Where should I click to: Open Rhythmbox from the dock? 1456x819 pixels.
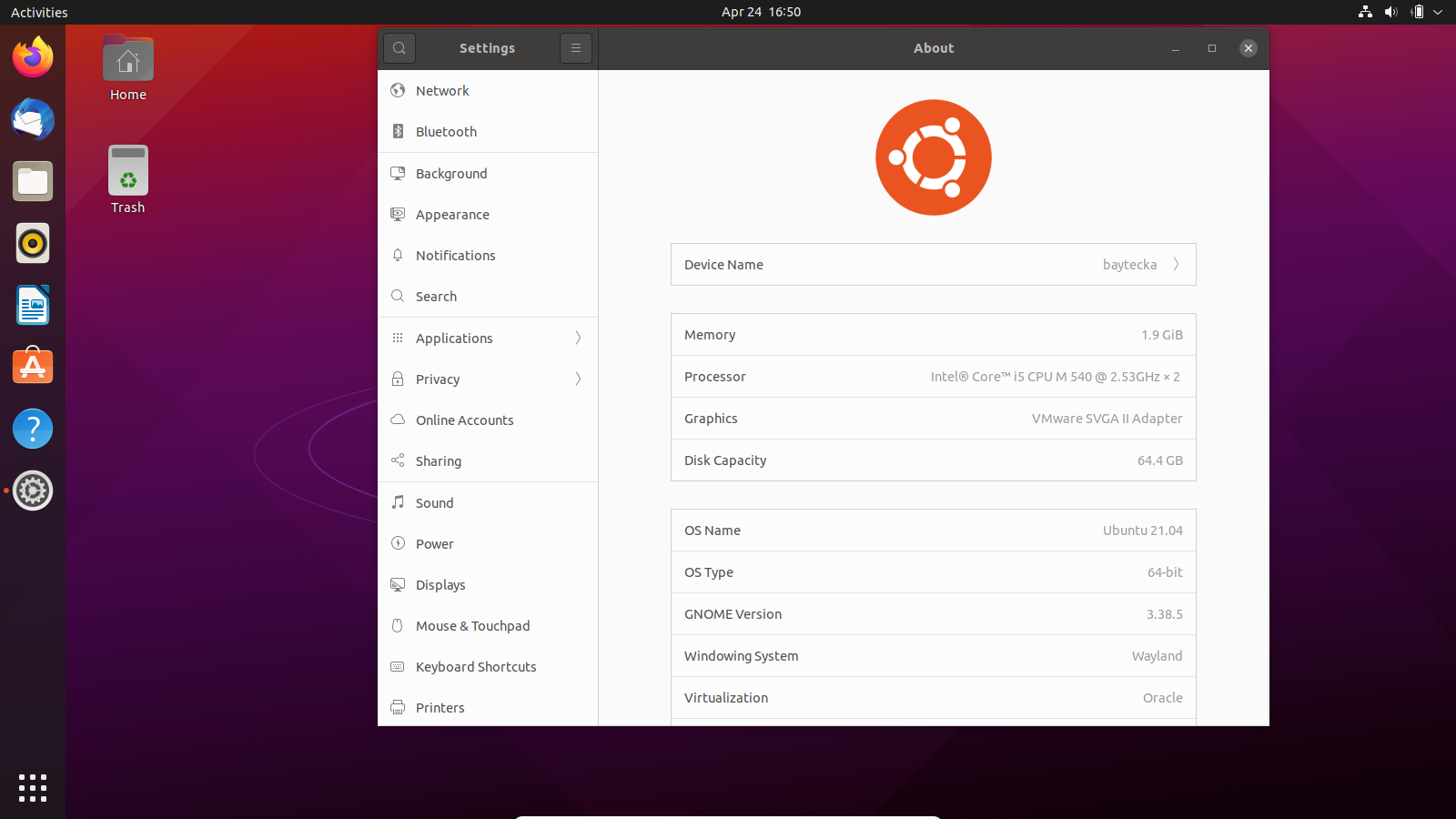(33, 243)
